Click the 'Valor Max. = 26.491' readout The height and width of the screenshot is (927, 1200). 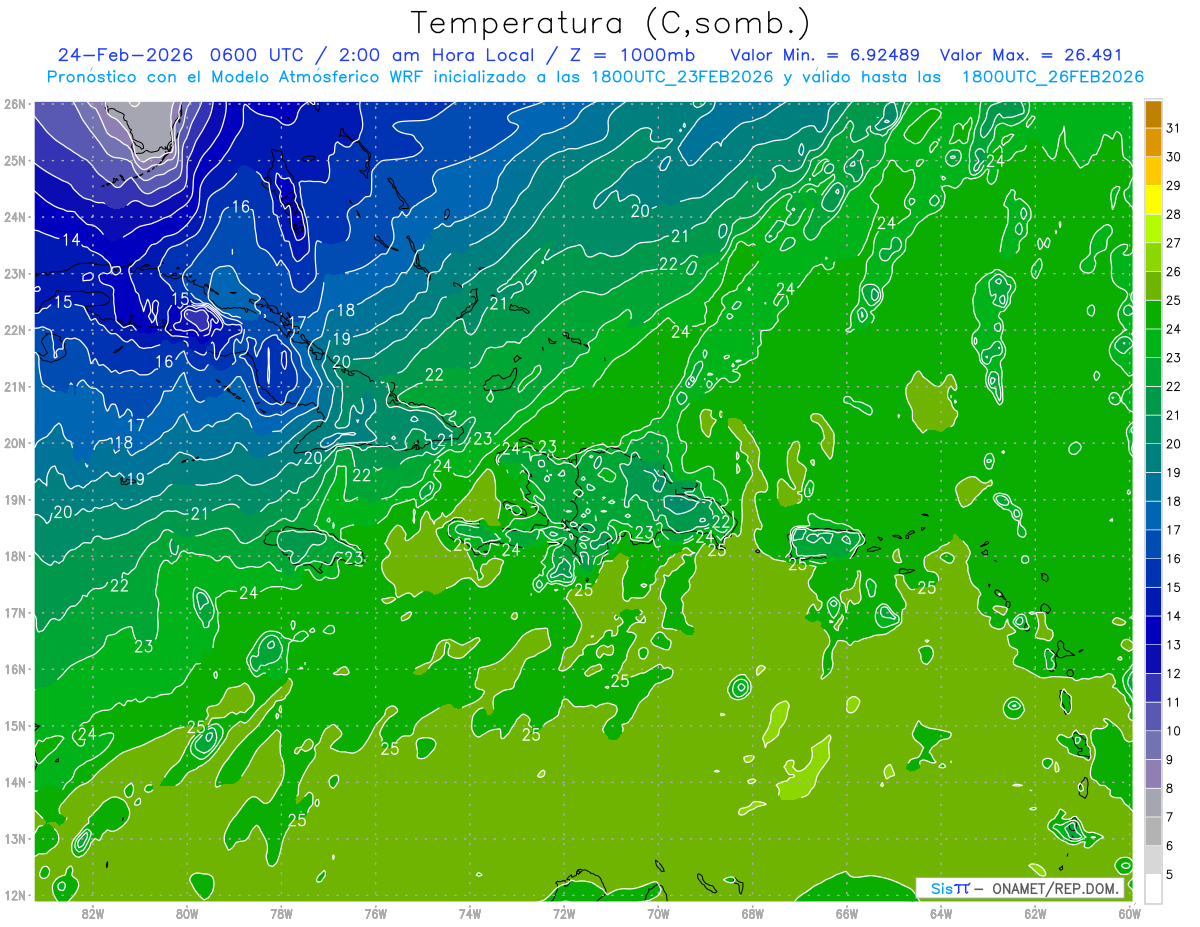point(1031,55)
